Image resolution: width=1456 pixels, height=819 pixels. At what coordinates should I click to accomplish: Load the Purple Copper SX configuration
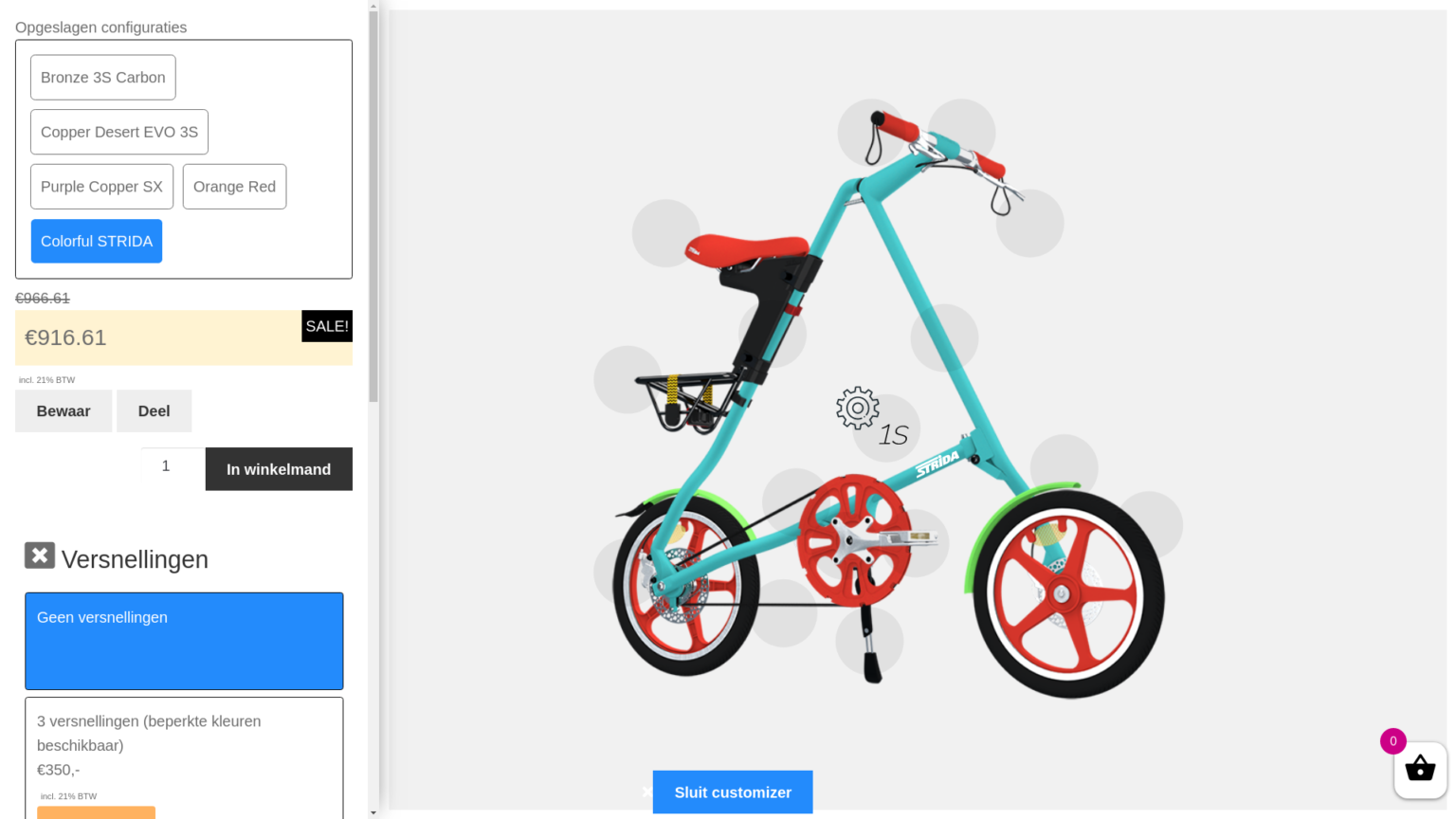(102, 187)
